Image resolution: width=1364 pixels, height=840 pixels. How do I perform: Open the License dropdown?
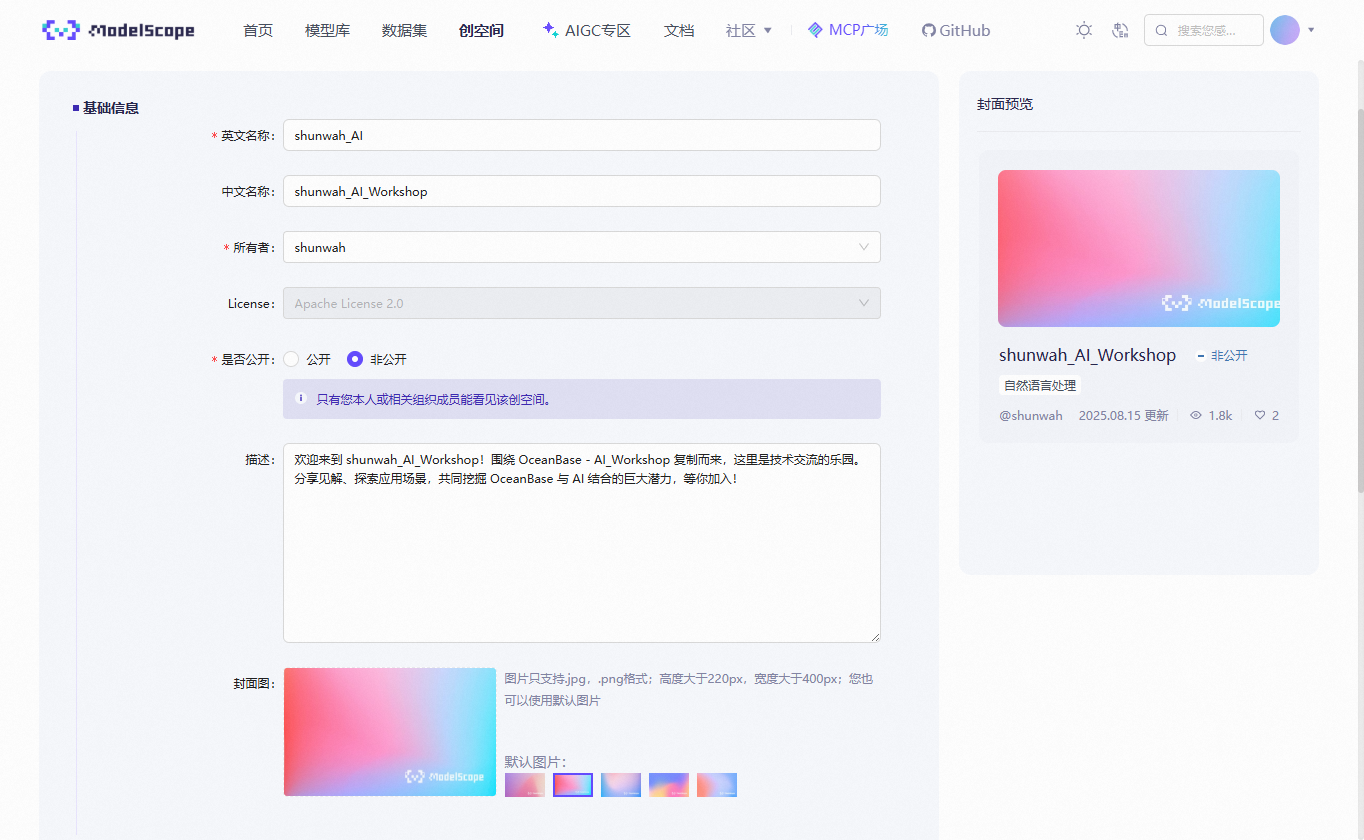(x=582, y=303)
